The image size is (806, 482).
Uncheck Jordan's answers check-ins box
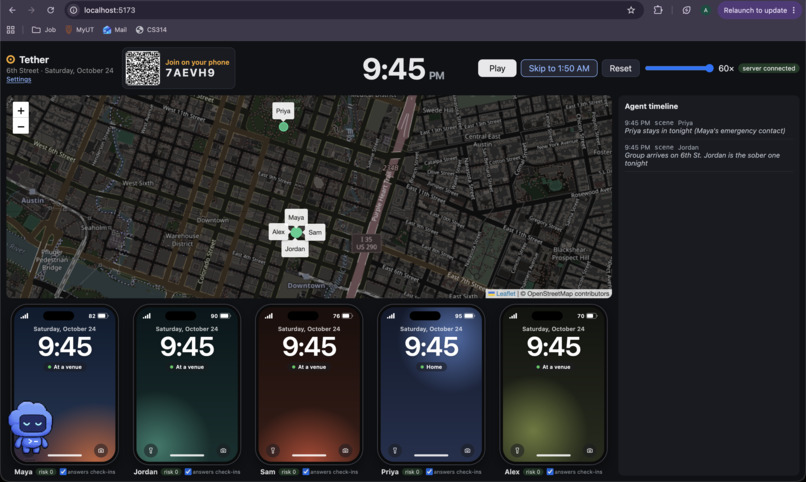pyautogui.click(x=188, y=472)
